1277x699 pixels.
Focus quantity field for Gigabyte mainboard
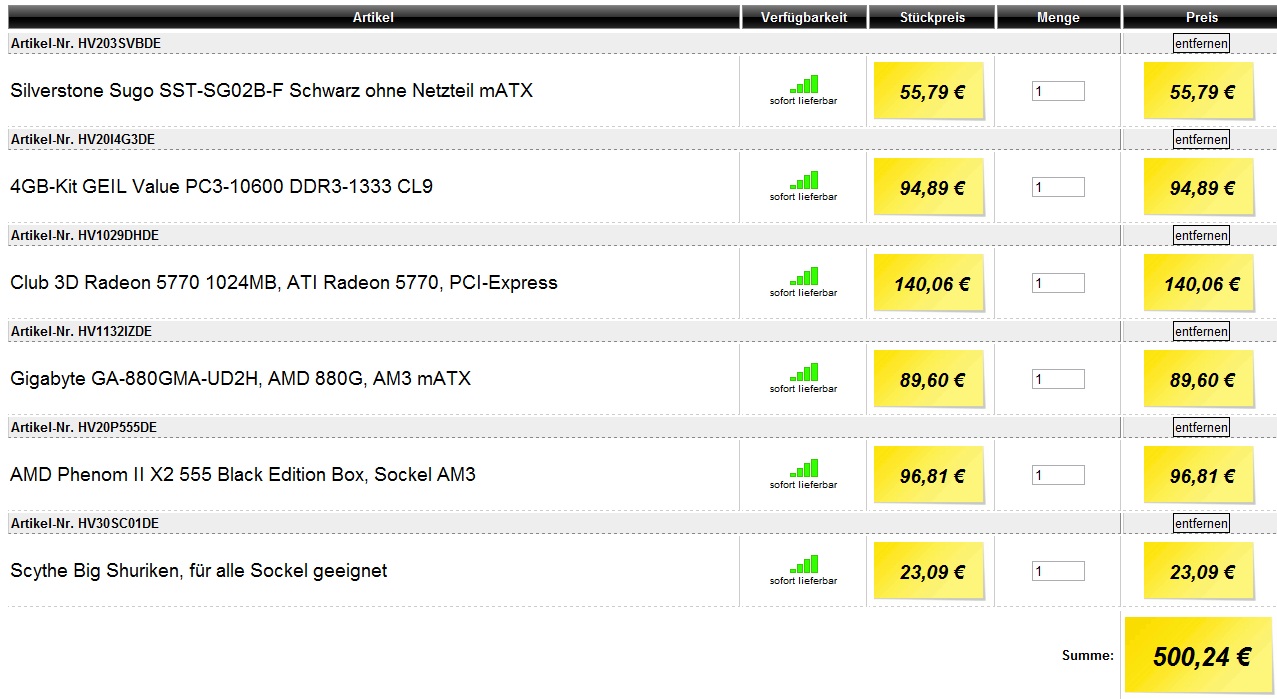click(1058, 379)
